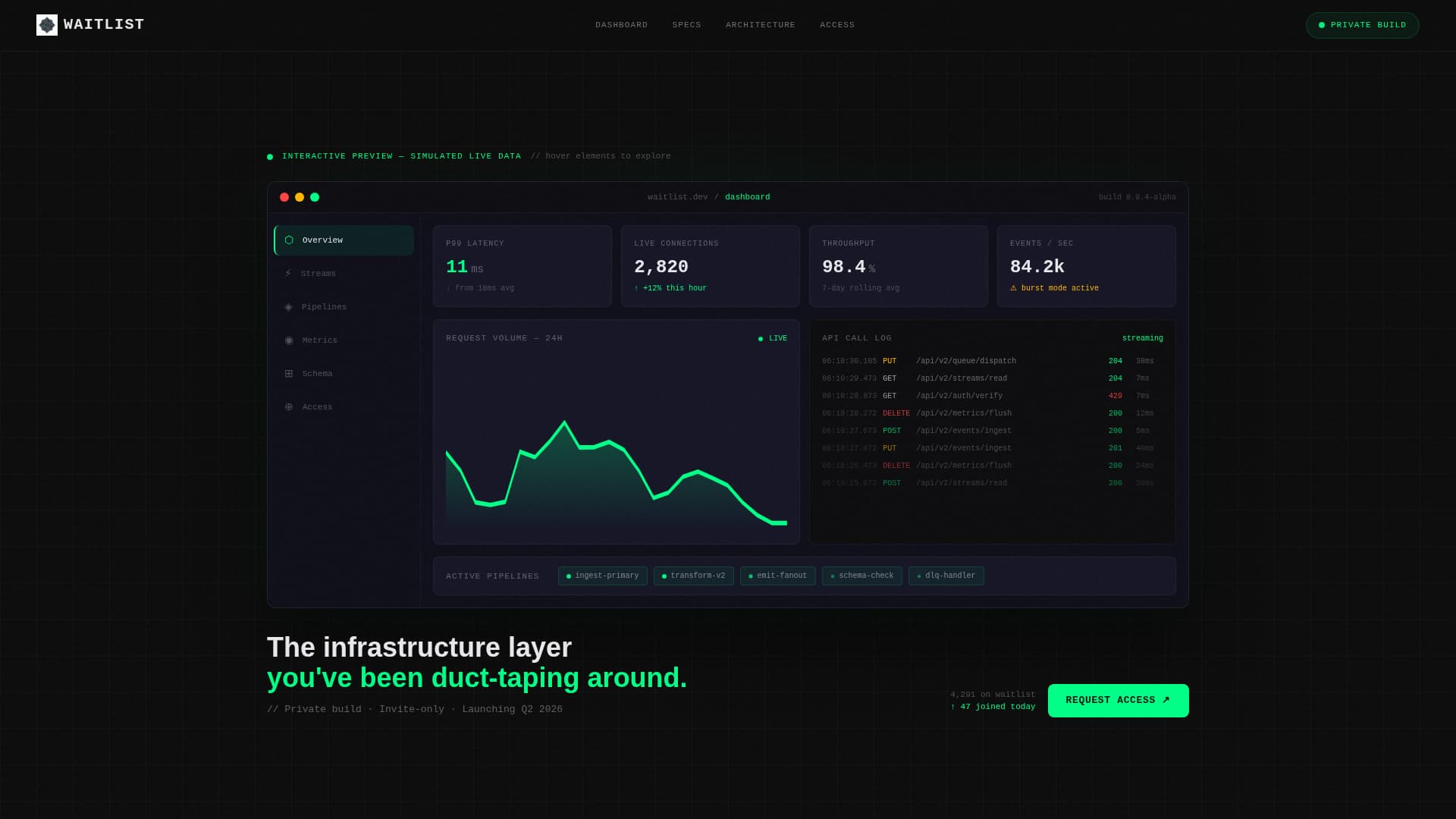
Task: Select Metrics in the sidebar
Action: tap(344, 340)
